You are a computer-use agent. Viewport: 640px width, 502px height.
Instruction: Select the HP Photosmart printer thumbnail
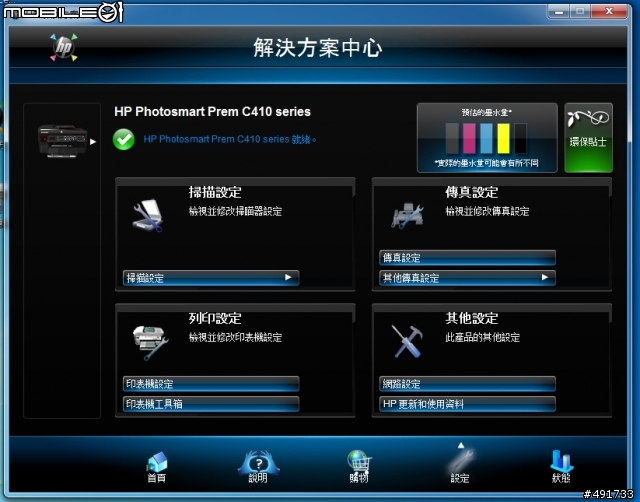[62, 141]
